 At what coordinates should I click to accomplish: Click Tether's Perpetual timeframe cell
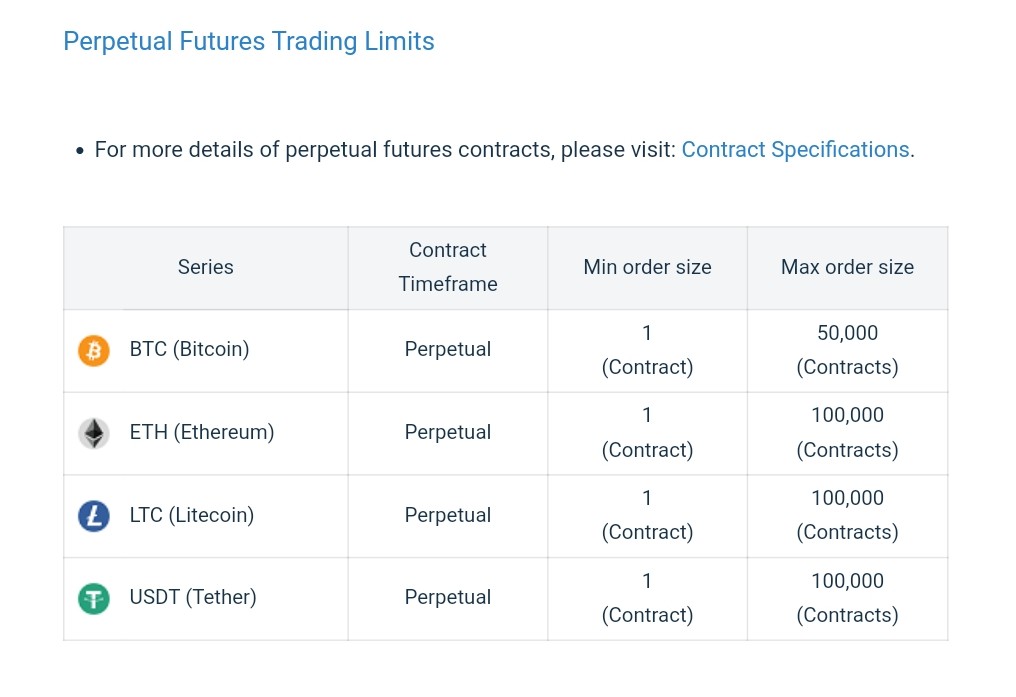[448, 597]
